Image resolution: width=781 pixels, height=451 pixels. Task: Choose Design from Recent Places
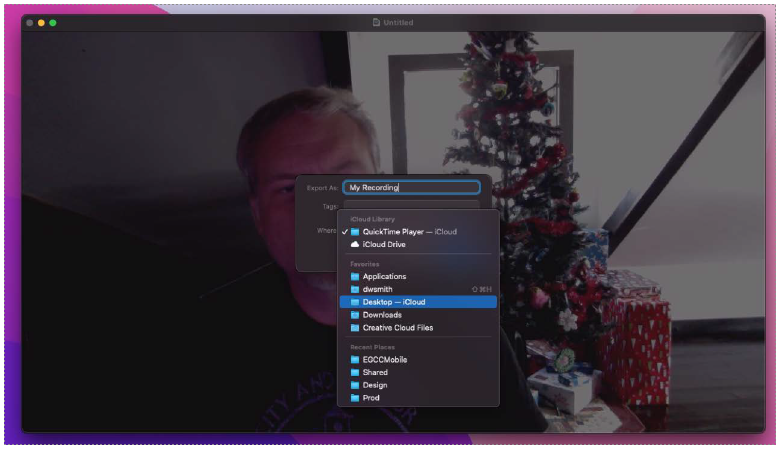coord(375,385)
